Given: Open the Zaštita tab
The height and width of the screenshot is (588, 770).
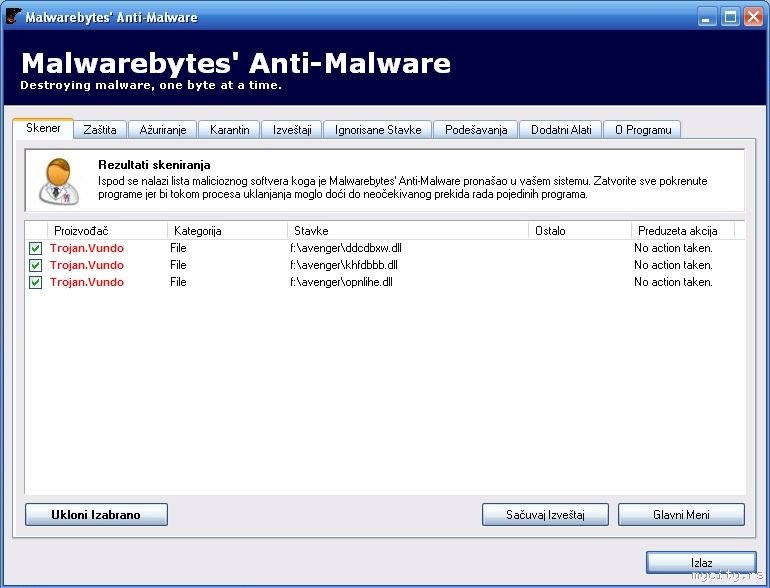Looking at the screenshot, I should tap(100, 130).
